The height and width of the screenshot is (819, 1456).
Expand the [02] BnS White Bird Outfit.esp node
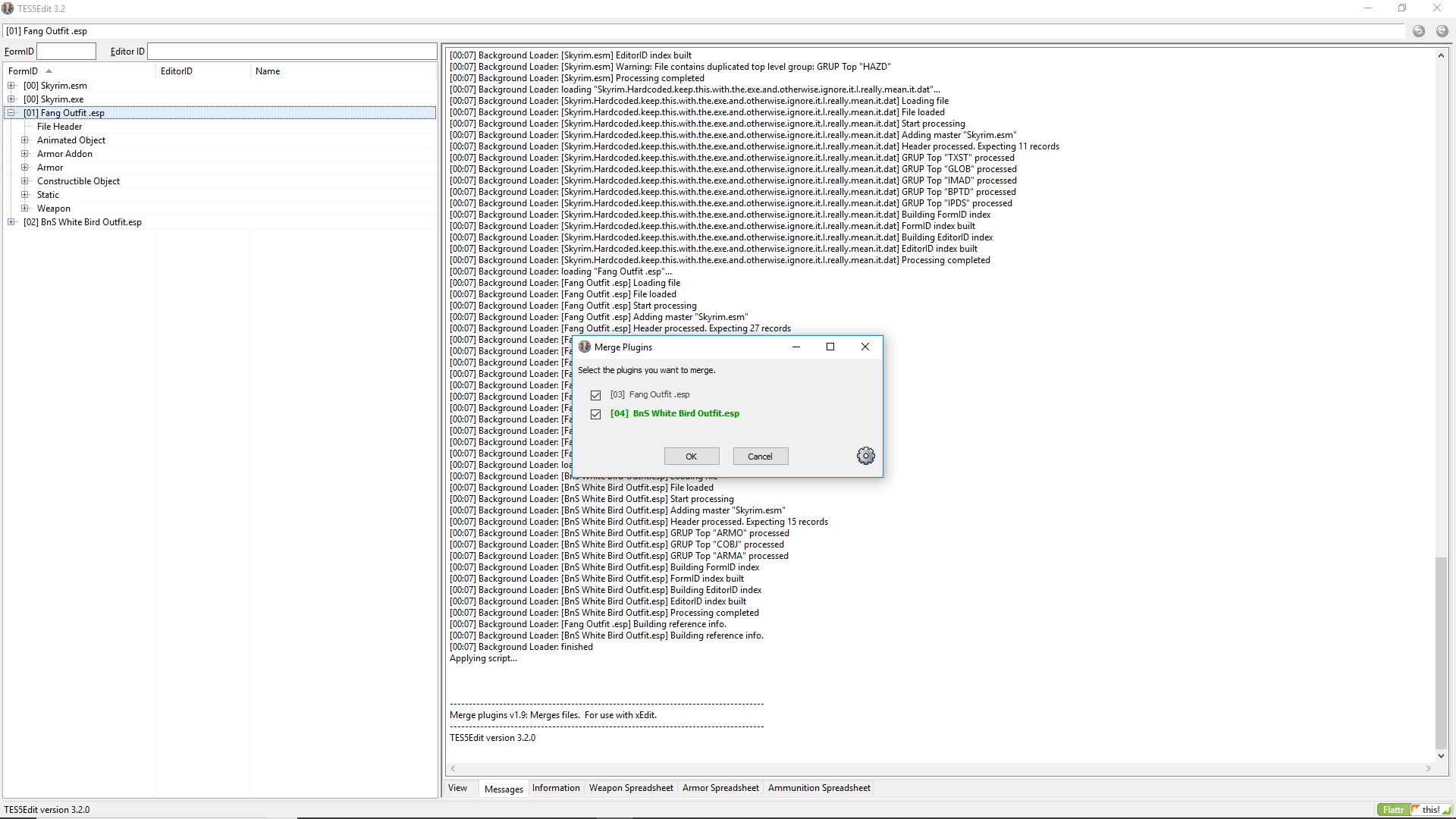[x=11, y=222]
